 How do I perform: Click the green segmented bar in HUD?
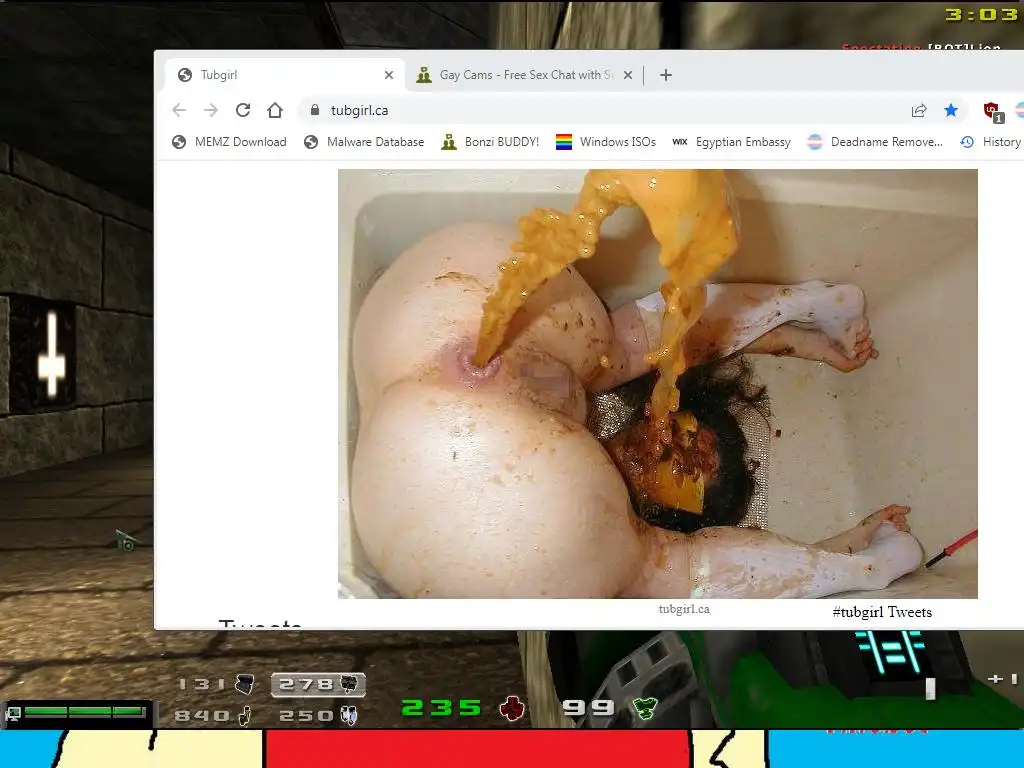(84, 712)
